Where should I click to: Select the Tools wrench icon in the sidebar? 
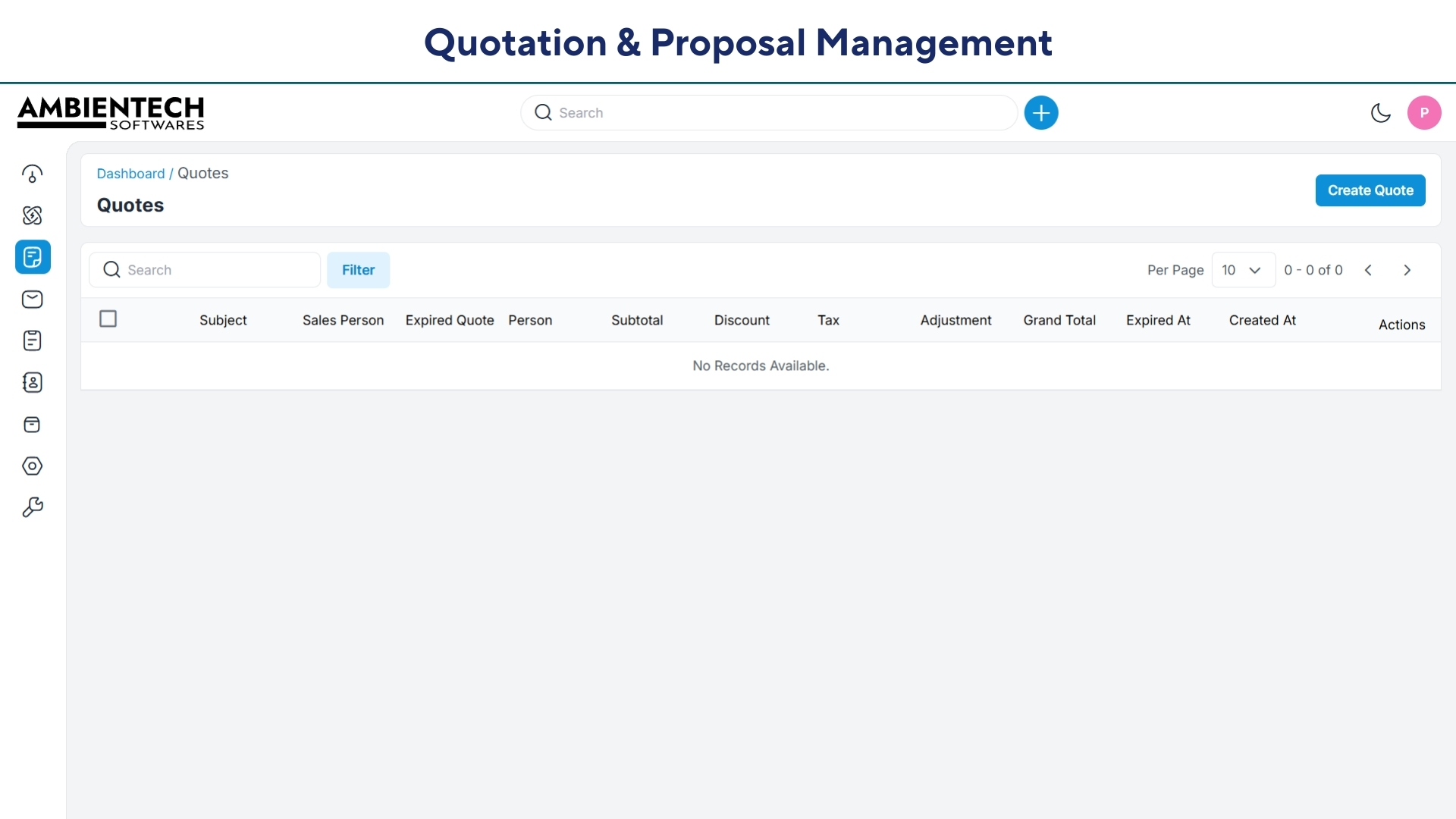click(32, 507)
